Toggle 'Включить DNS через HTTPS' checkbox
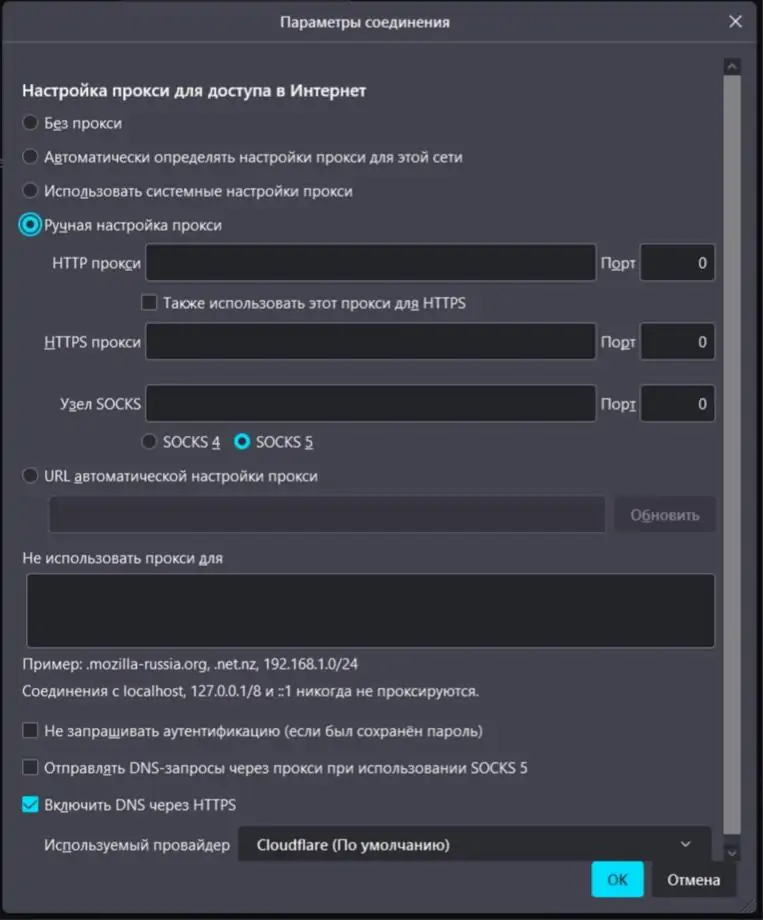This screenshot has width=763, height=920. coord(30,804)
